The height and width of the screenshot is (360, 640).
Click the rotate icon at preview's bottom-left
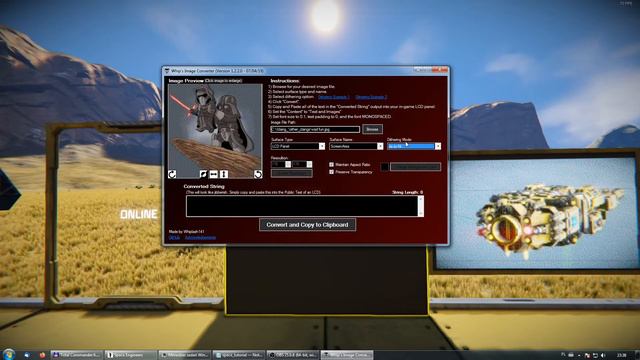(172, 174)
